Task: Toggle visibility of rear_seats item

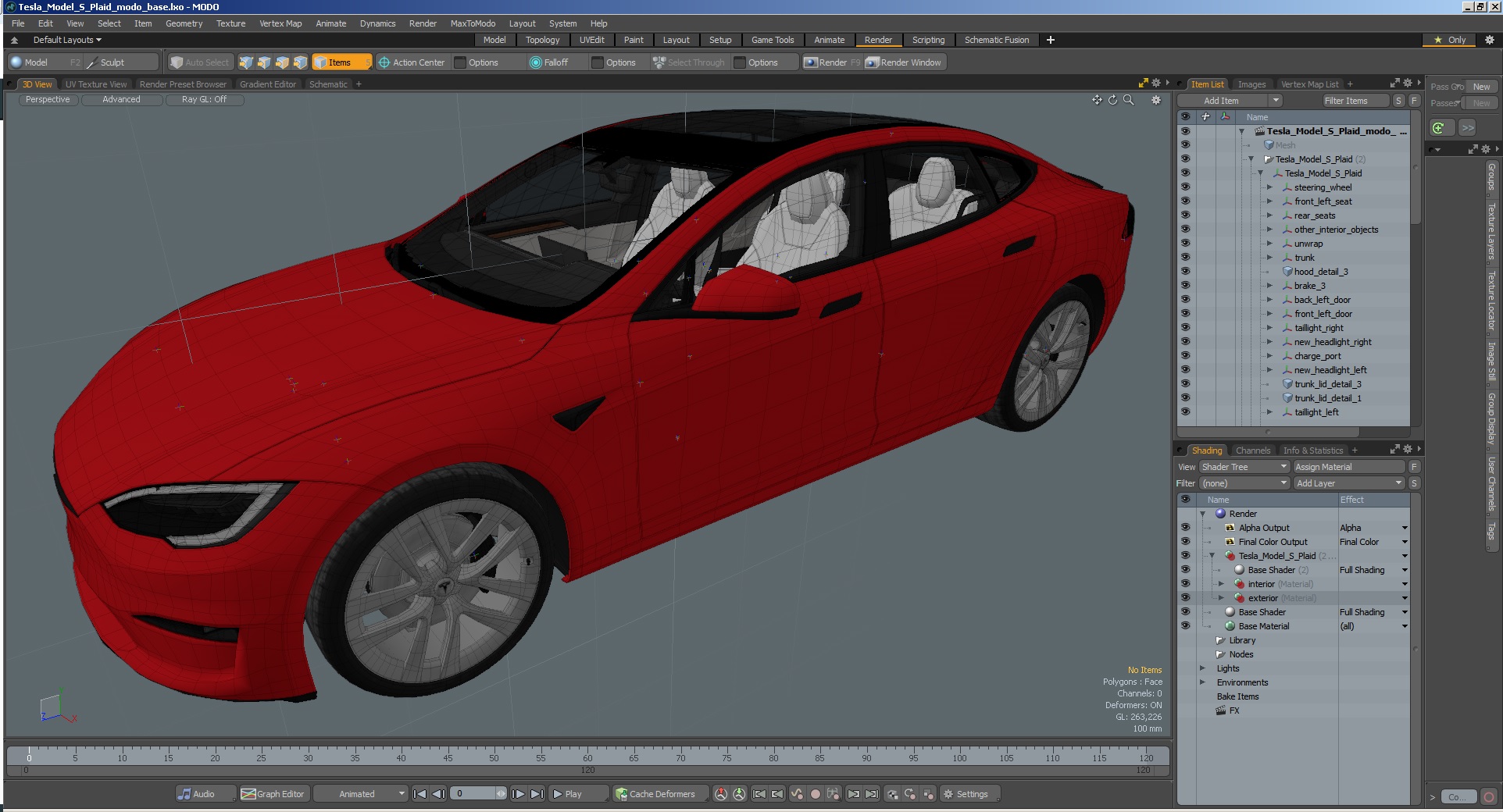Action: pos(1185,215)
